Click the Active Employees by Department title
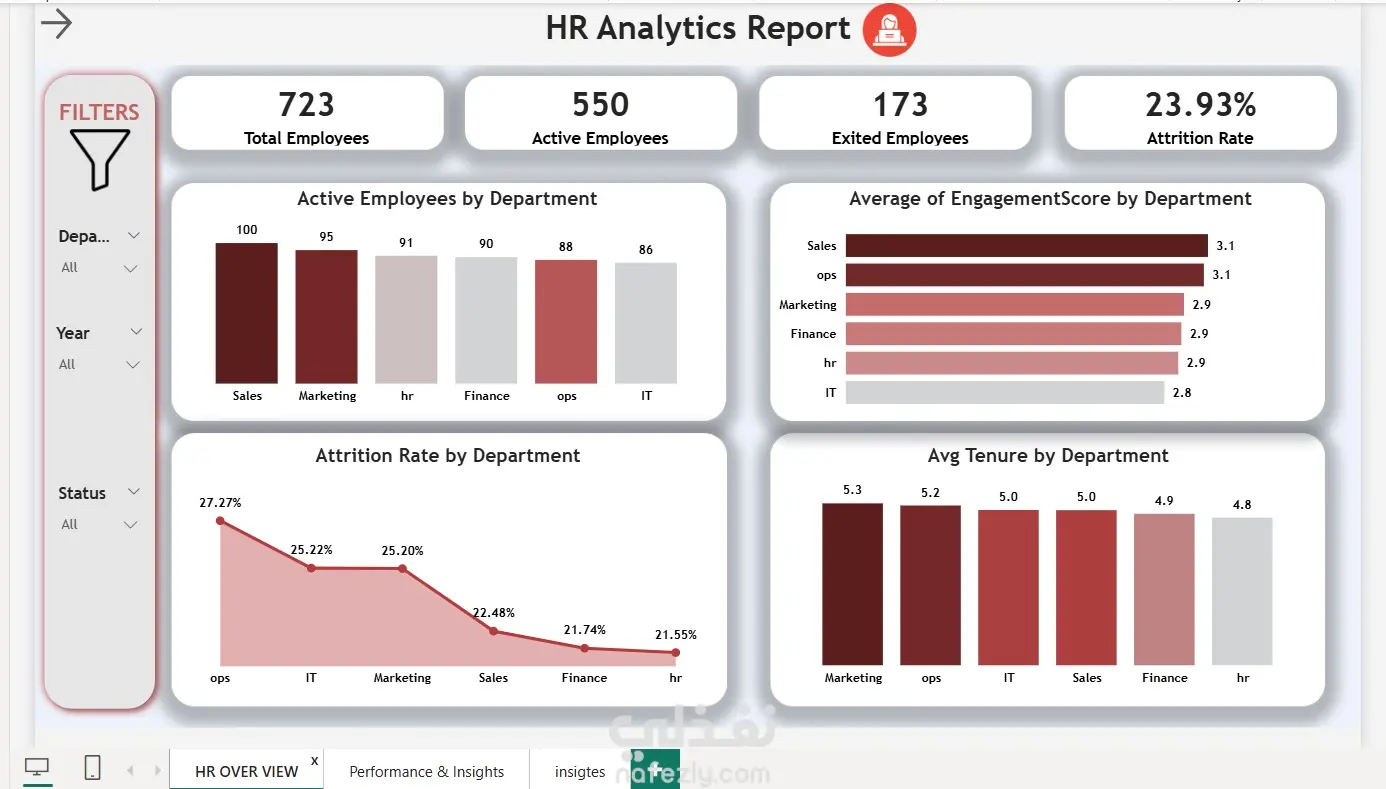 tap(447, 199)
